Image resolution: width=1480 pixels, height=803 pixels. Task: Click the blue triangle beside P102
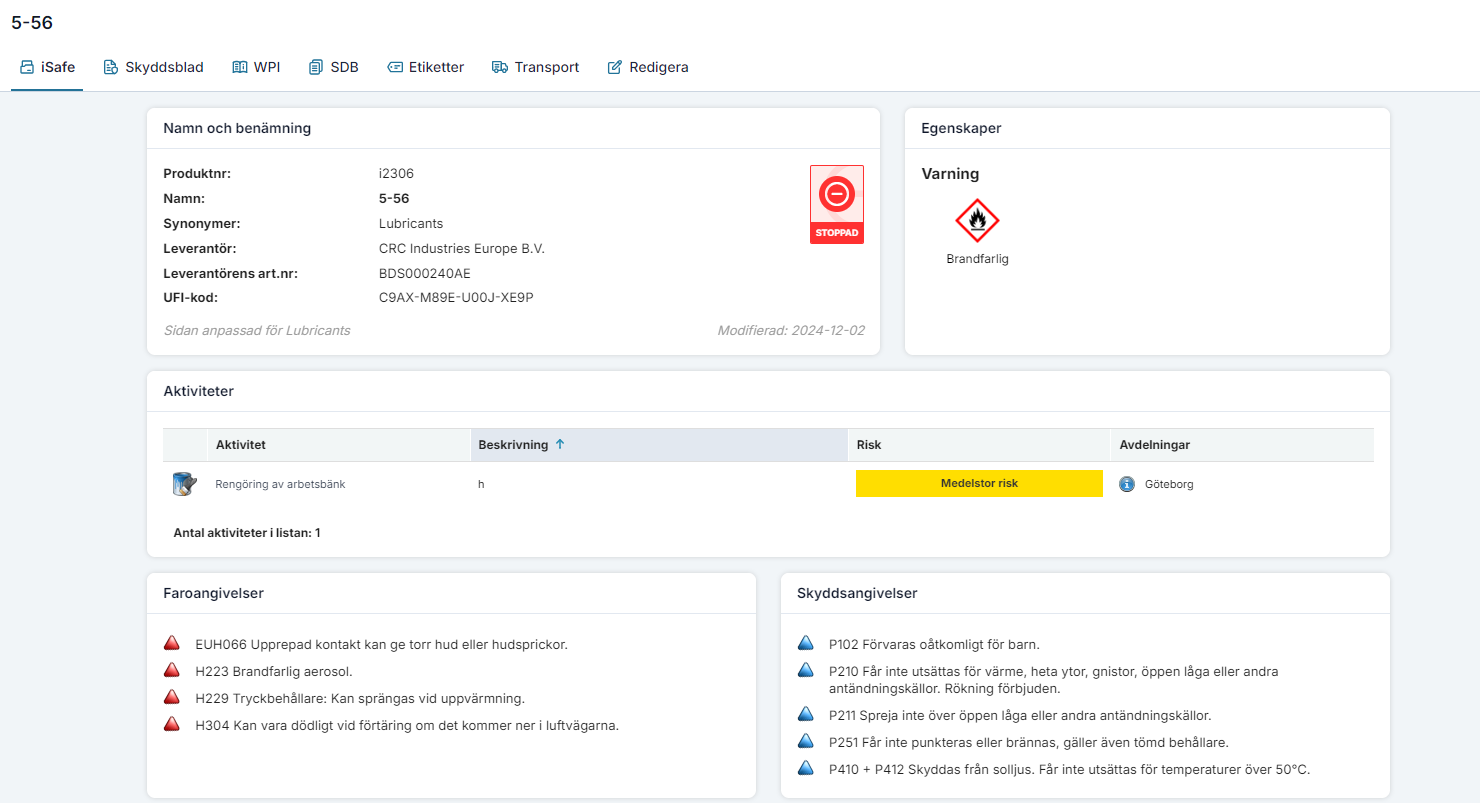click(x=806, y=644)
